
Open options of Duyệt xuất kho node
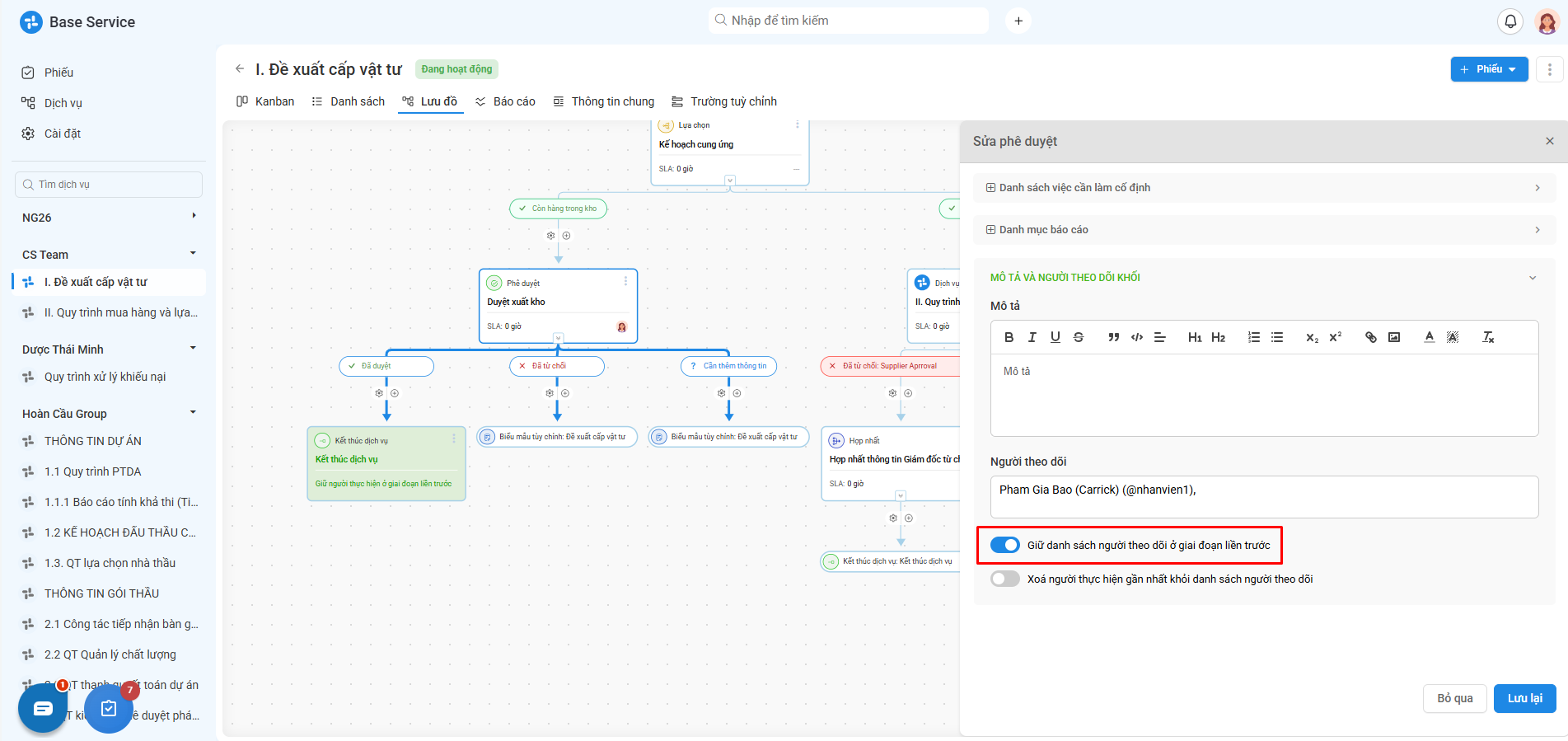(625, 281)
